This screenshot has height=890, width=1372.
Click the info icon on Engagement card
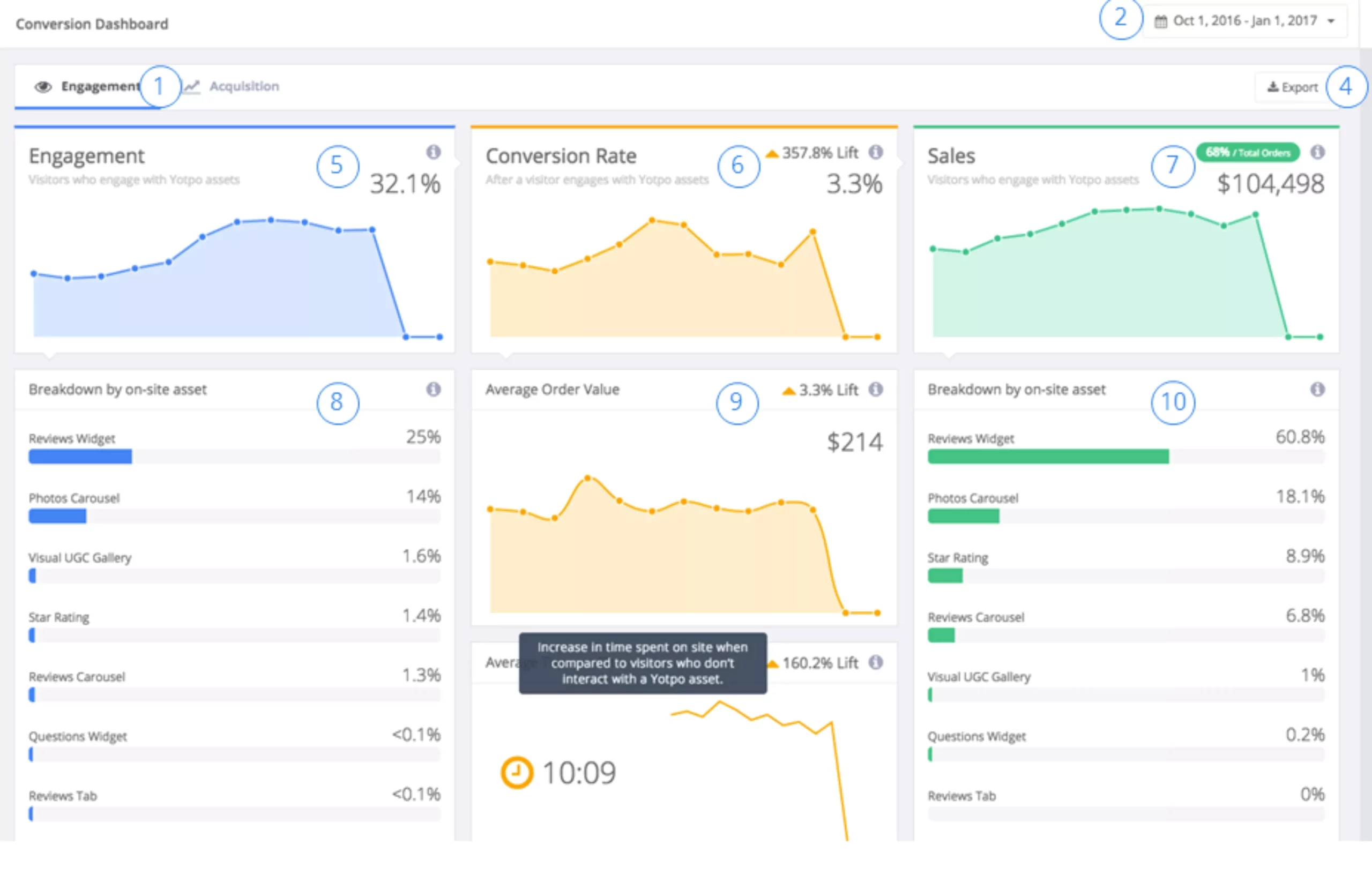[x=434, y=152]
